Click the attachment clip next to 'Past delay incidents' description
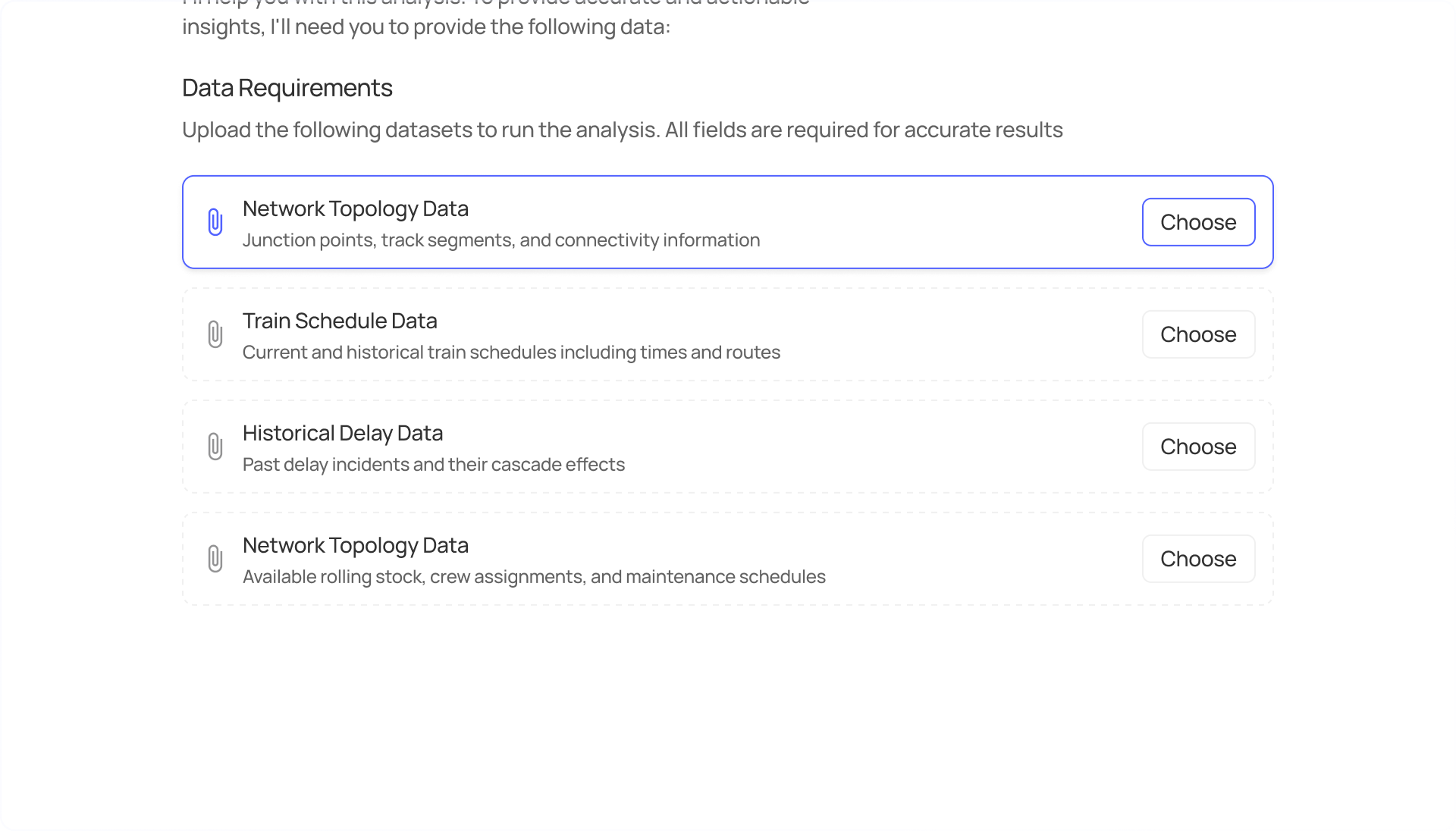 pos(216,447)
